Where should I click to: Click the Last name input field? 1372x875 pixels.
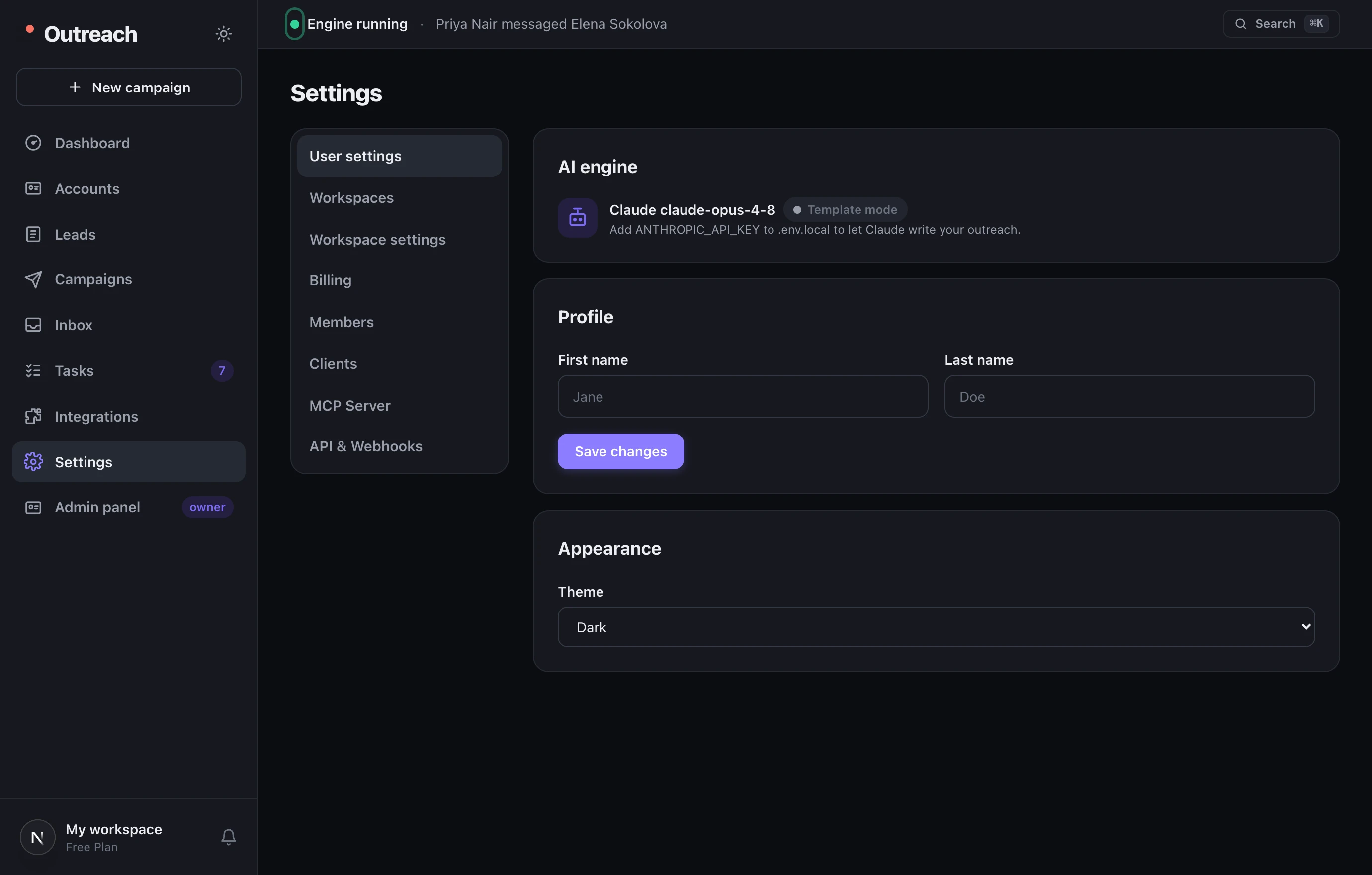1129,397
